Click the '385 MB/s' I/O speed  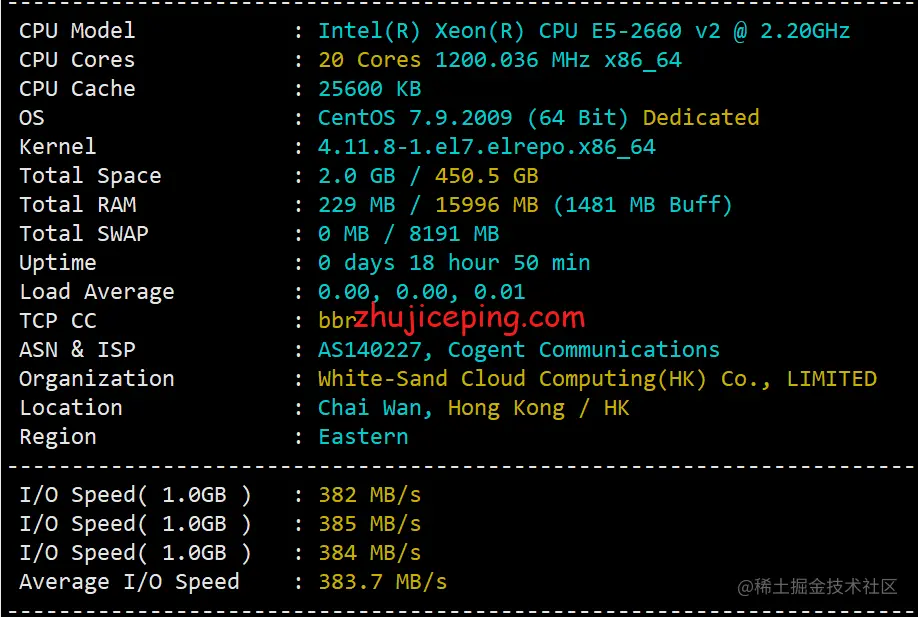pos(369,524)
